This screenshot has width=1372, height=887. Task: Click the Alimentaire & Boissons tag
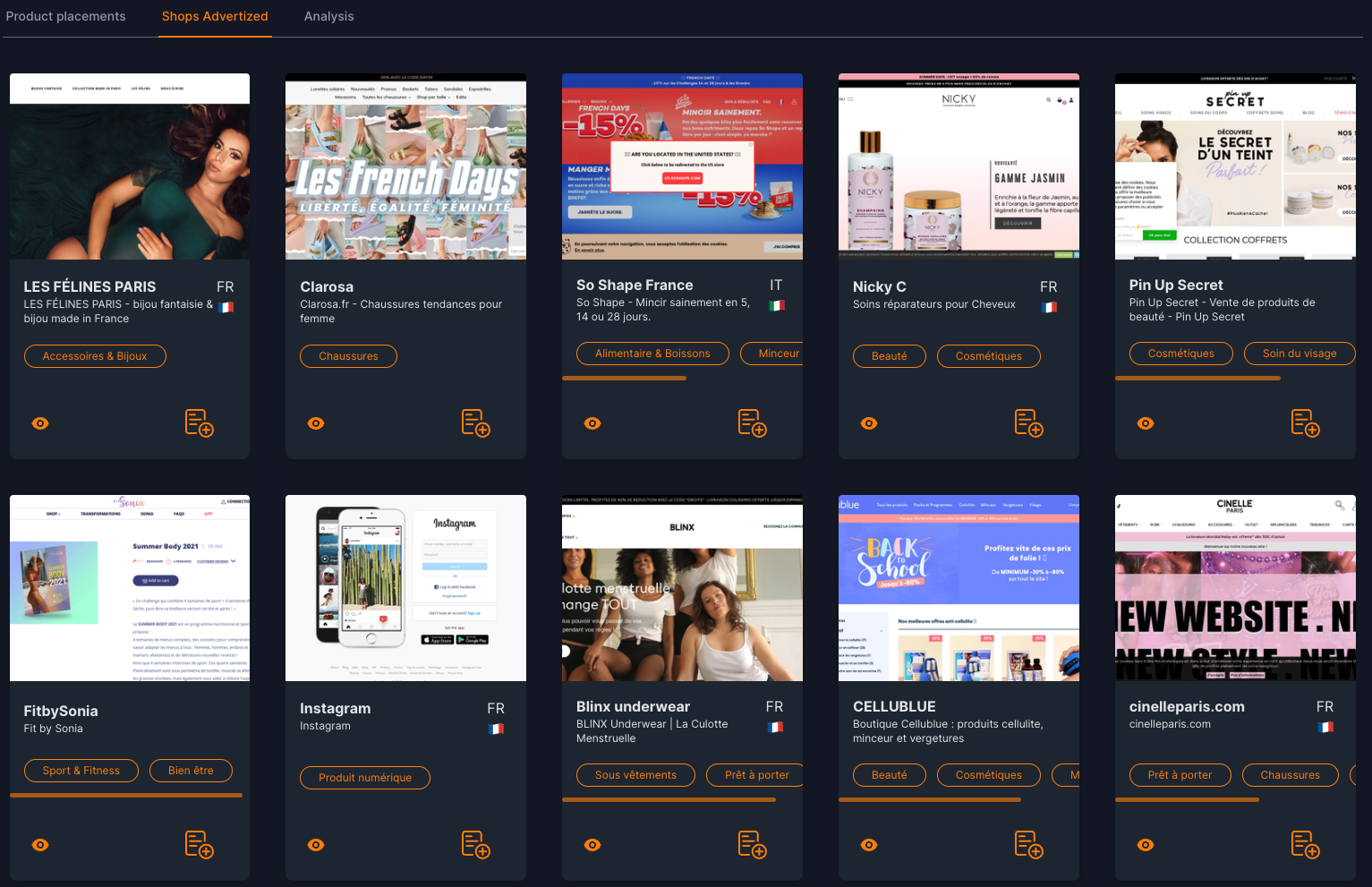pyautogui.click(x=652, y=354)
